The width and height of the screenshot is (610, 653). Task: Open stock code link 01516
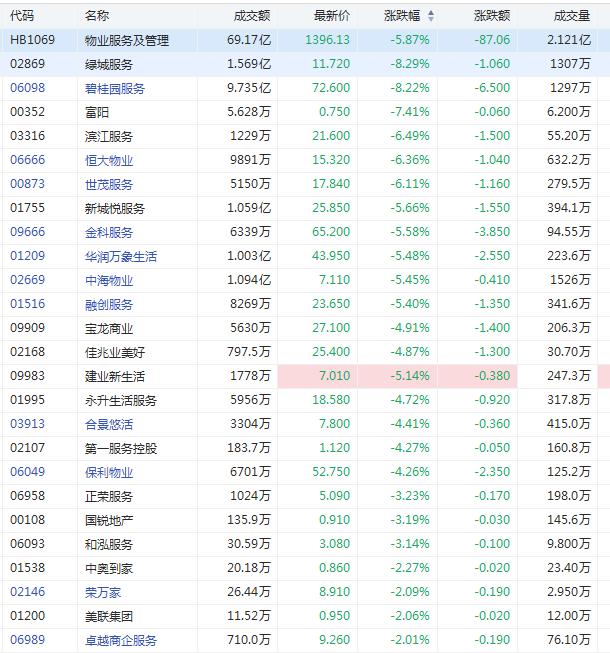(x=27, y=304)
